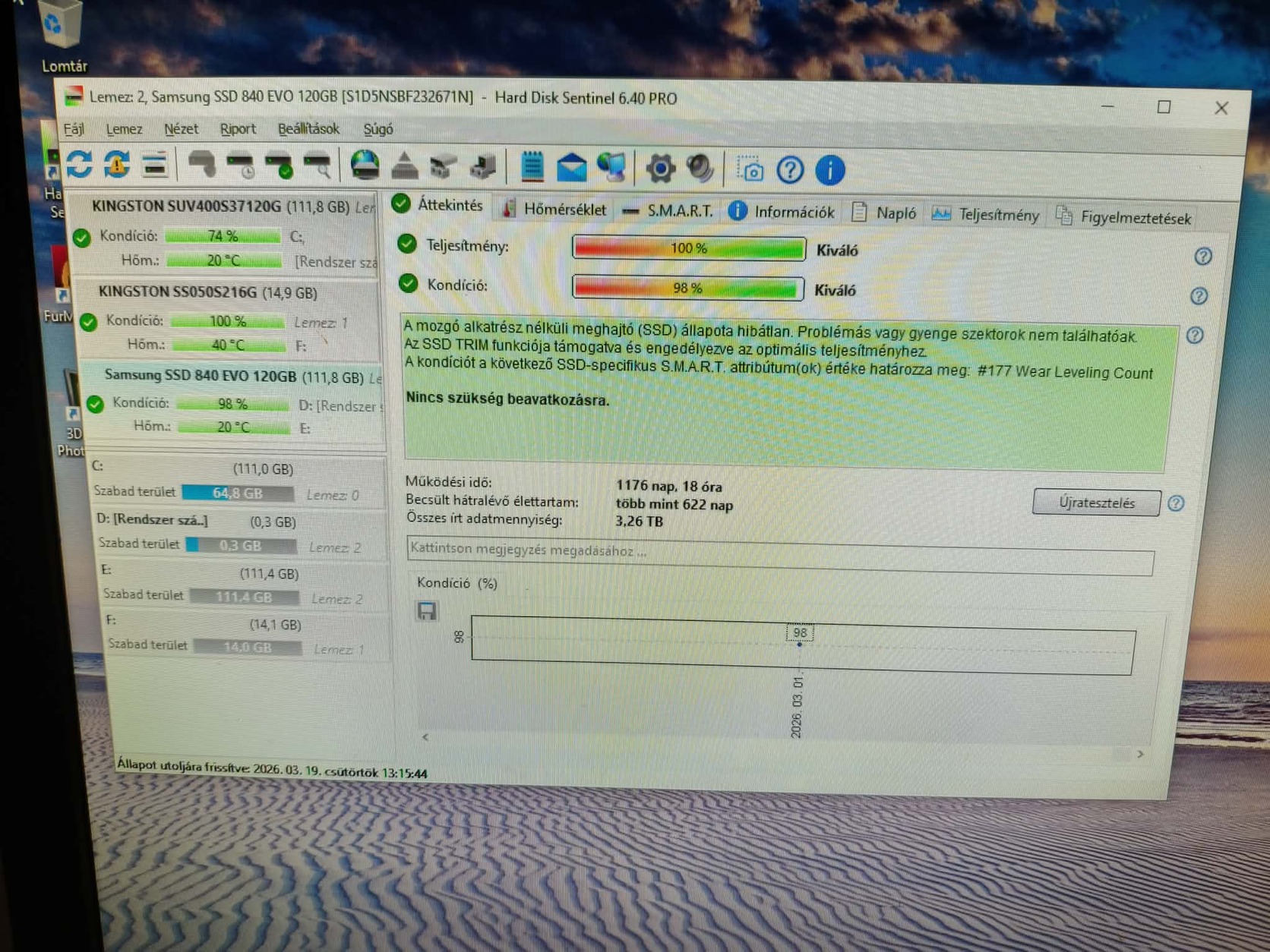Select the D: [Rendszer szá..] partition
This screenshot has width=1270, height=952.
point(241,534)
